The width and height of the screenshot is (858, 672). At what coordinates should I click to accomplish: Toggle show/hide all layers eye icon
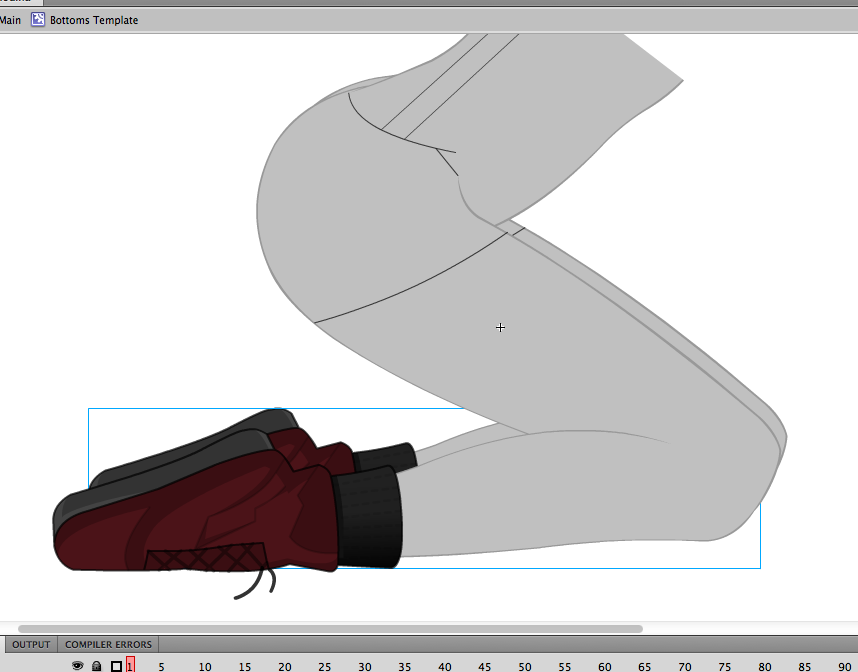coord(78,666)
